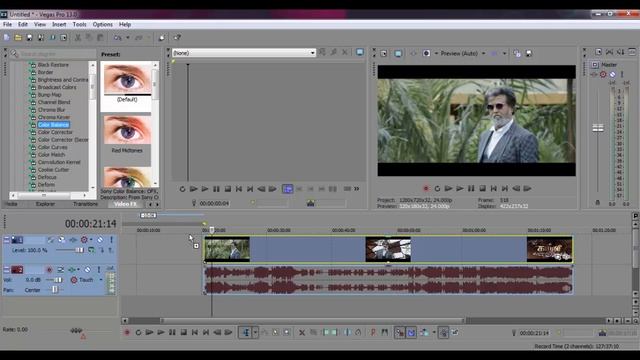
Task: Open the Touch automation mode dropdown
Action: (101, 280)
